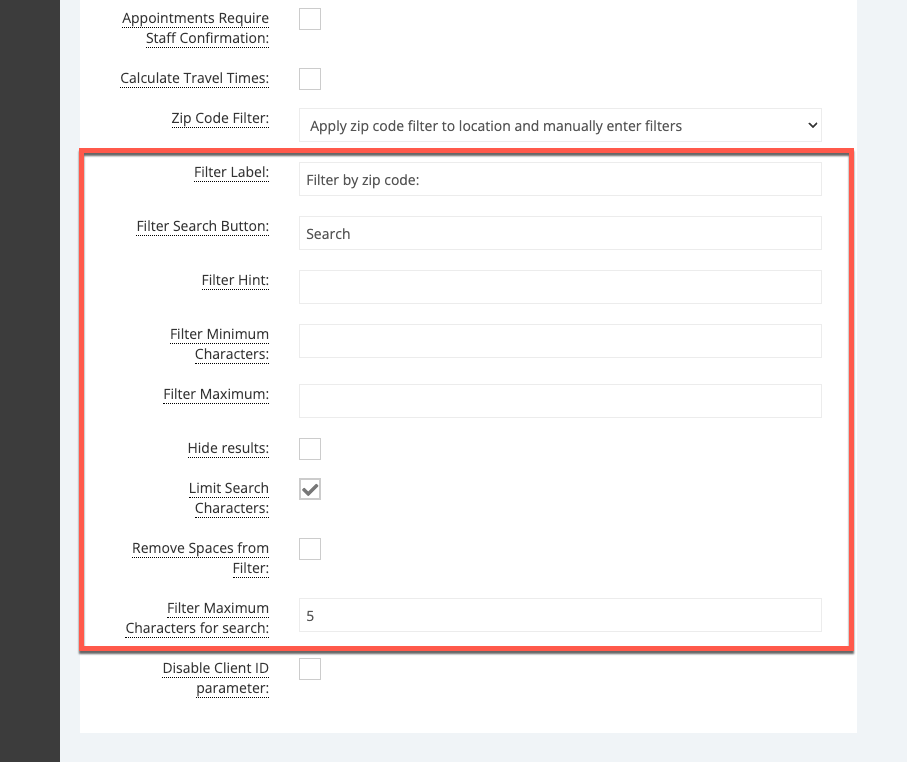Image resolution: width=907 pixels, height=762 pixels.
Task: Click the underlined "Hide results:" label text
Action: click(x=228, y=449)
